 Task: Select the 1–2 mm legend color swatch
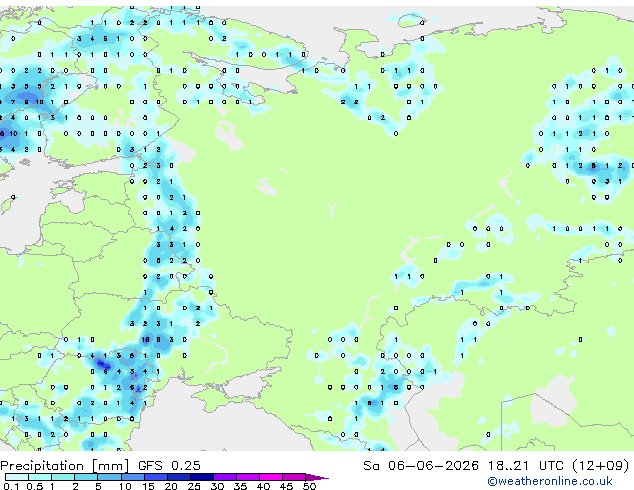[x=63, y=477]
